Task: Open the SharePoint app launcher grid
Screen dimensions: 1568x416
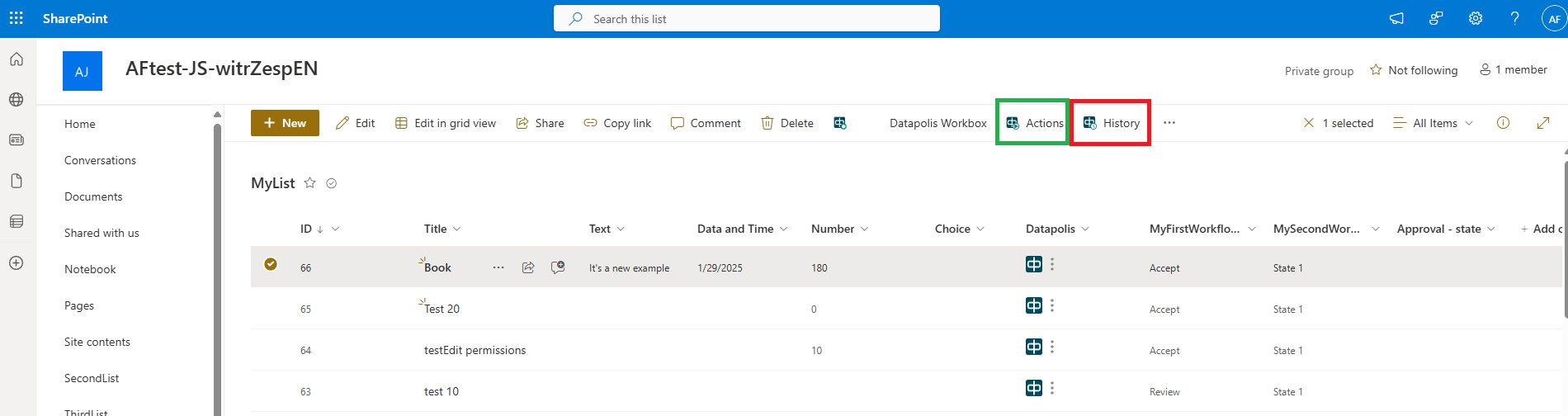Action: [x=17, y=18]
